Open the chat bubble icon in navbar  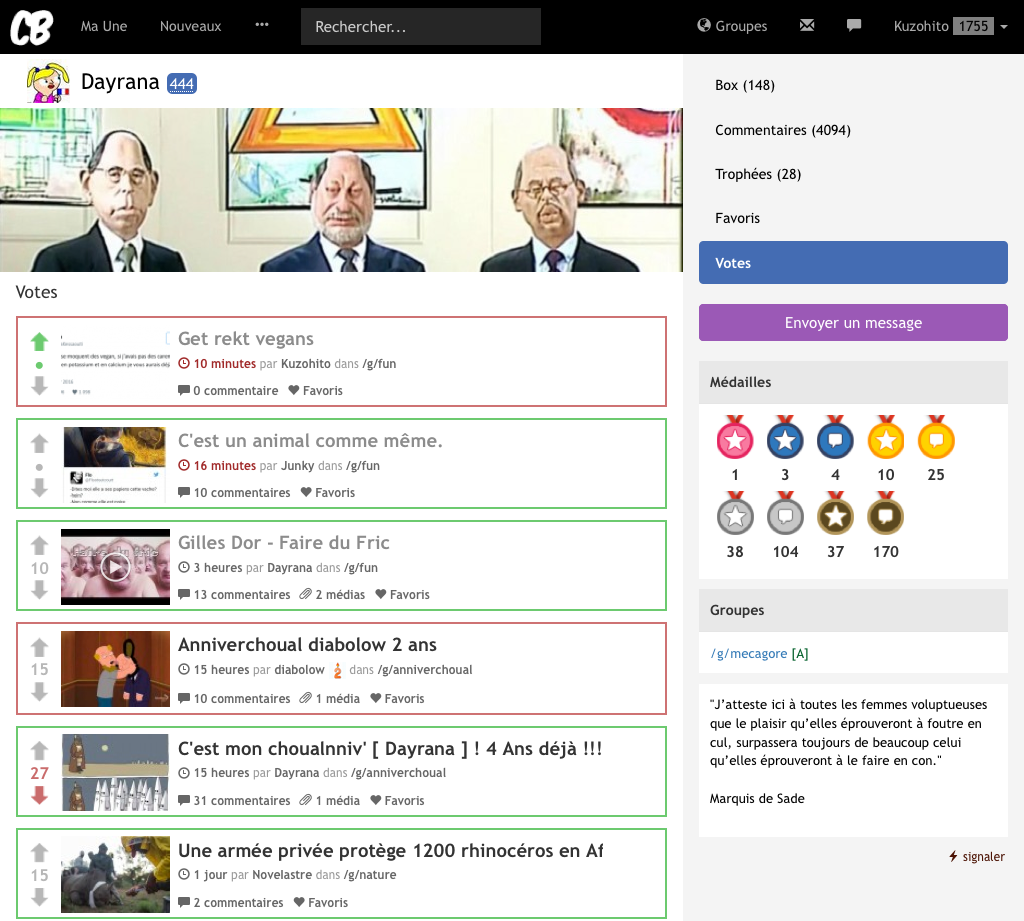click(854, 26)
